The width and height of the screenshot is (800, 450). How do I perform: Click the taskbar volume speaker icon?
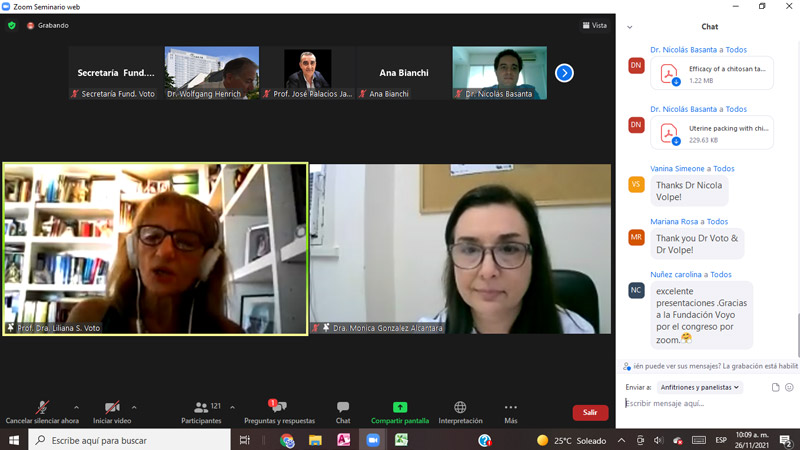[659, 440]
